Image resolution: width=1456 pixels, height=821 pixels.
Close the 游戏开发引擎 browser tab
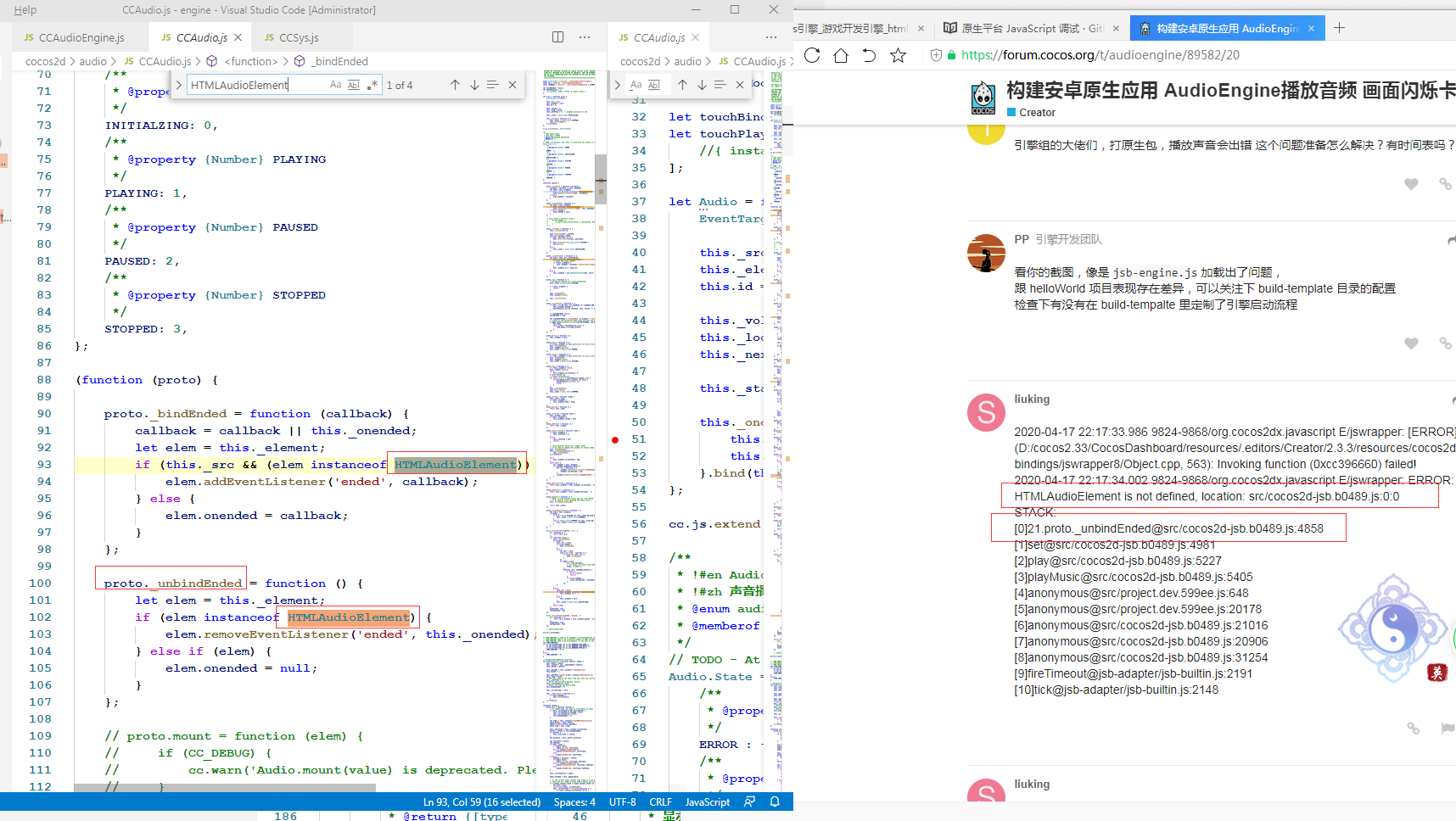click(x=921, y=28)
